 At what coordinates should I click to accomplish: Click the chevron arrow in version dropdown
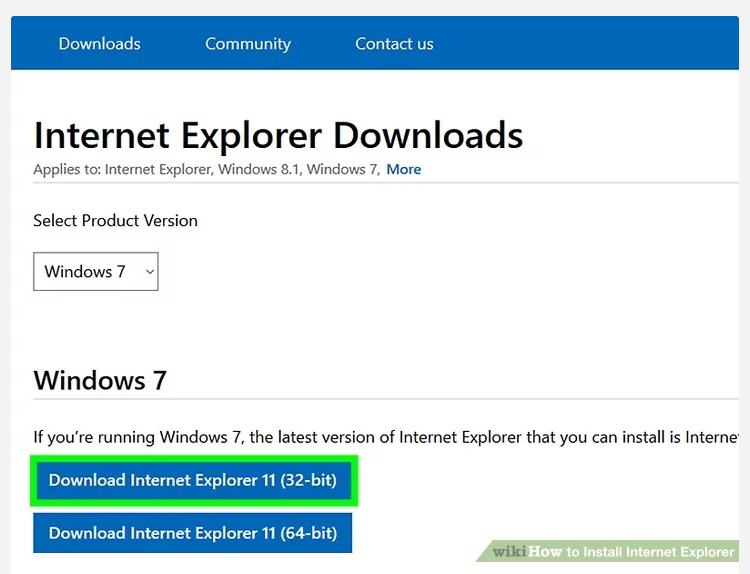coord(149,272)
